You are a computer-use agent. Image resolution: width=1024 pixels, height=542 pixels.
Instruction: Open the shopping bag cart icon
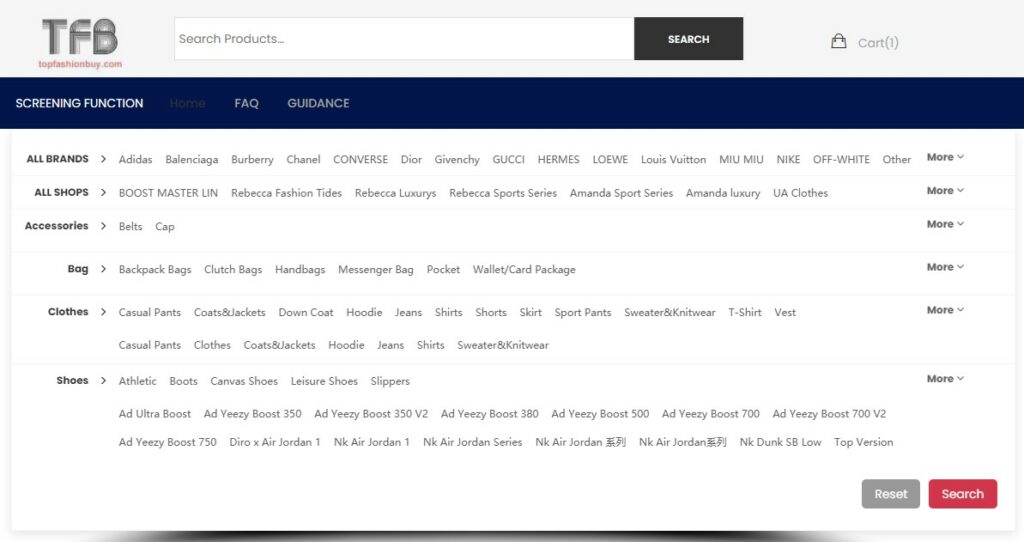point(839,42)
